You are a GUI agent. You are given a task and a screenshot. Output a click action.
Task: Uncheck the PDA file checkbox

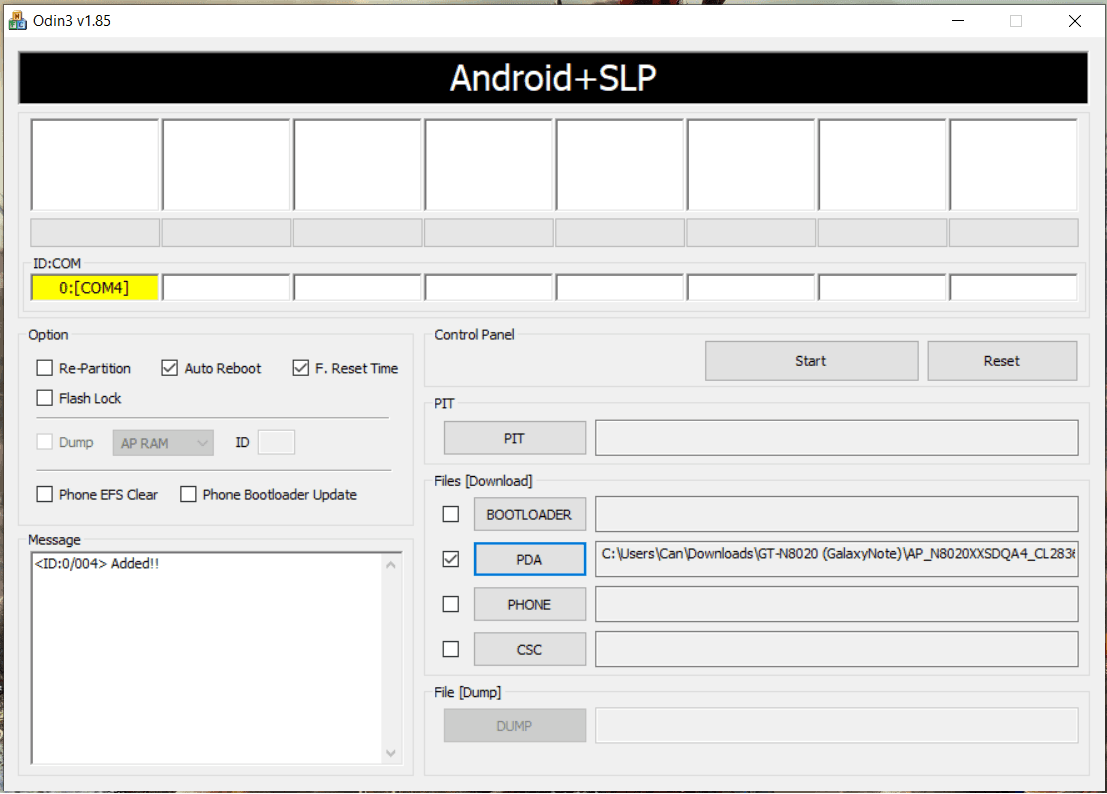pos(450,559)
